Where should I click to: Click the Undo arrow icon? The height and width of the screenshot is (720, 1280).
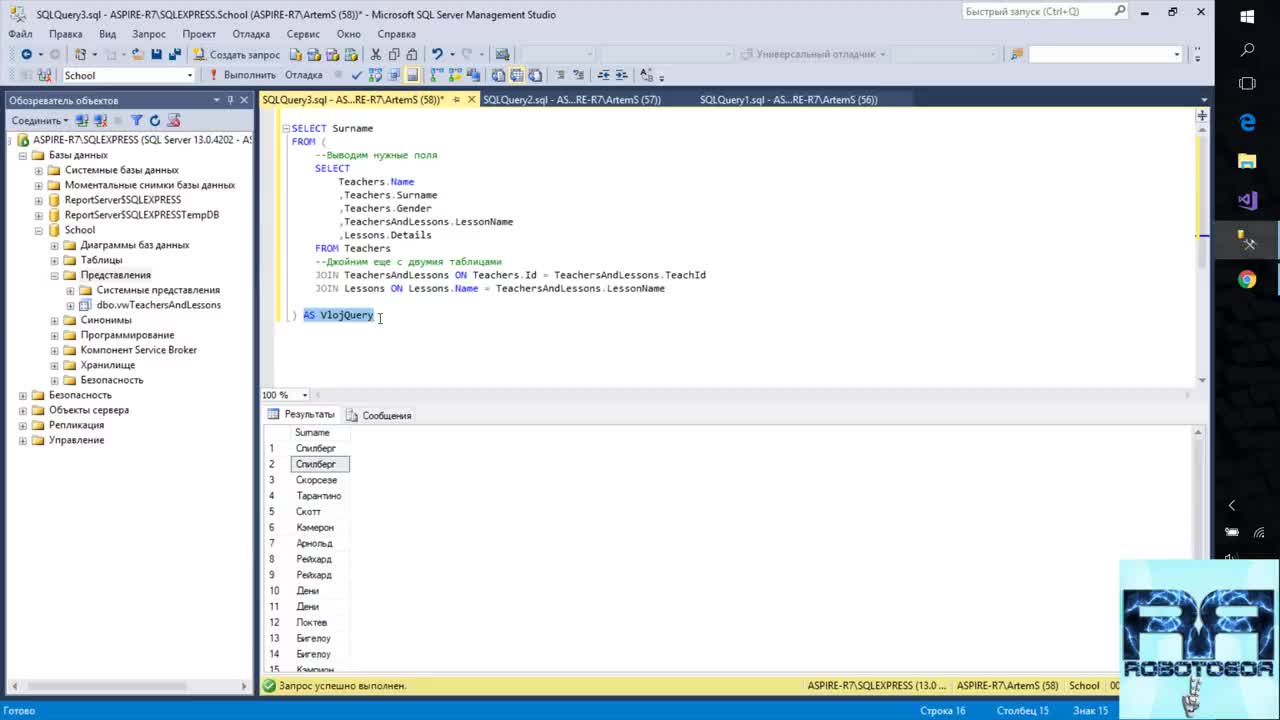click(x=437, y=54)
